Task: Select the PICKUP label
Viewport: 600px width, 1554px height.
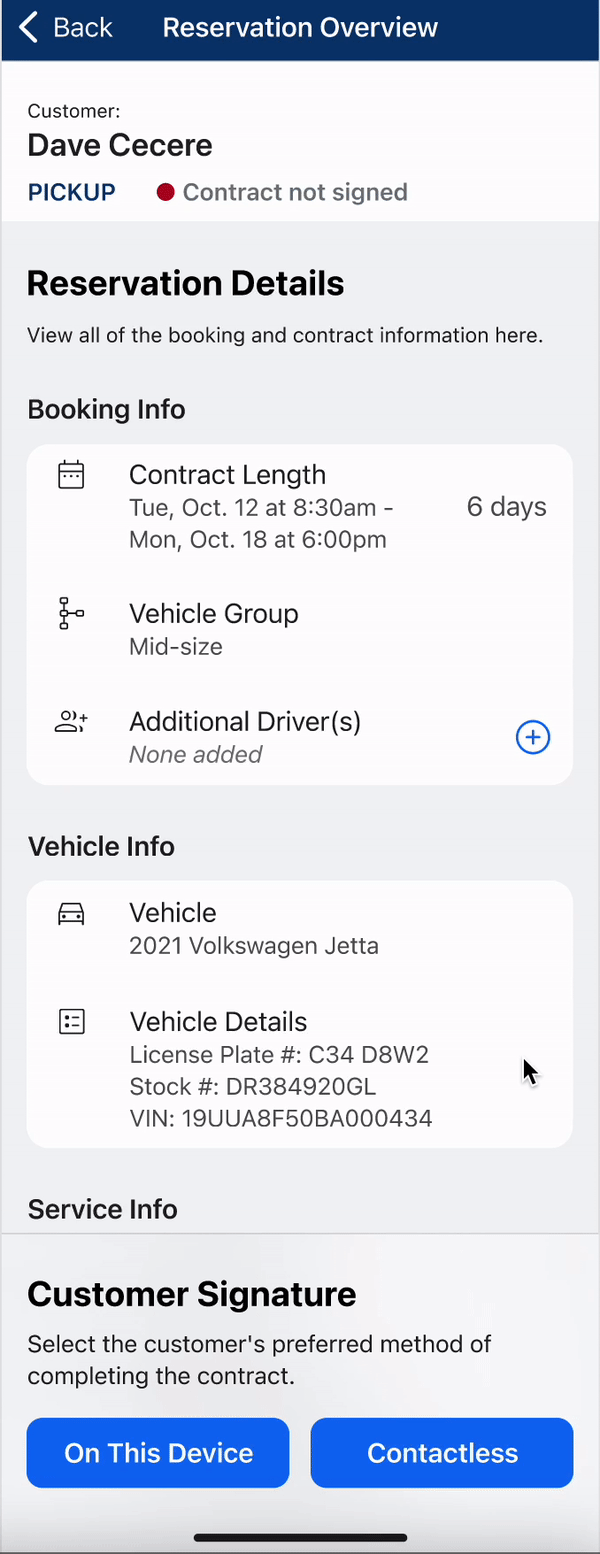Action: click(x=72, y=192)
